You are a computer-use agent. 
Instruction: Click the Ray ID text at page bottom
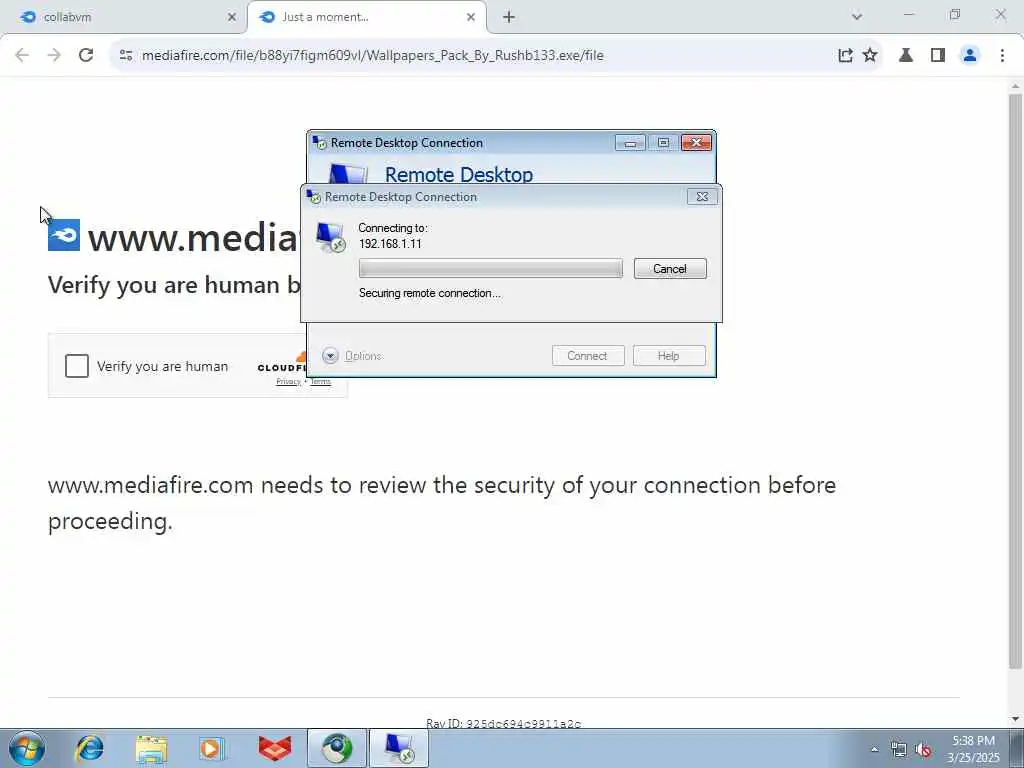[x=504, y=723]
